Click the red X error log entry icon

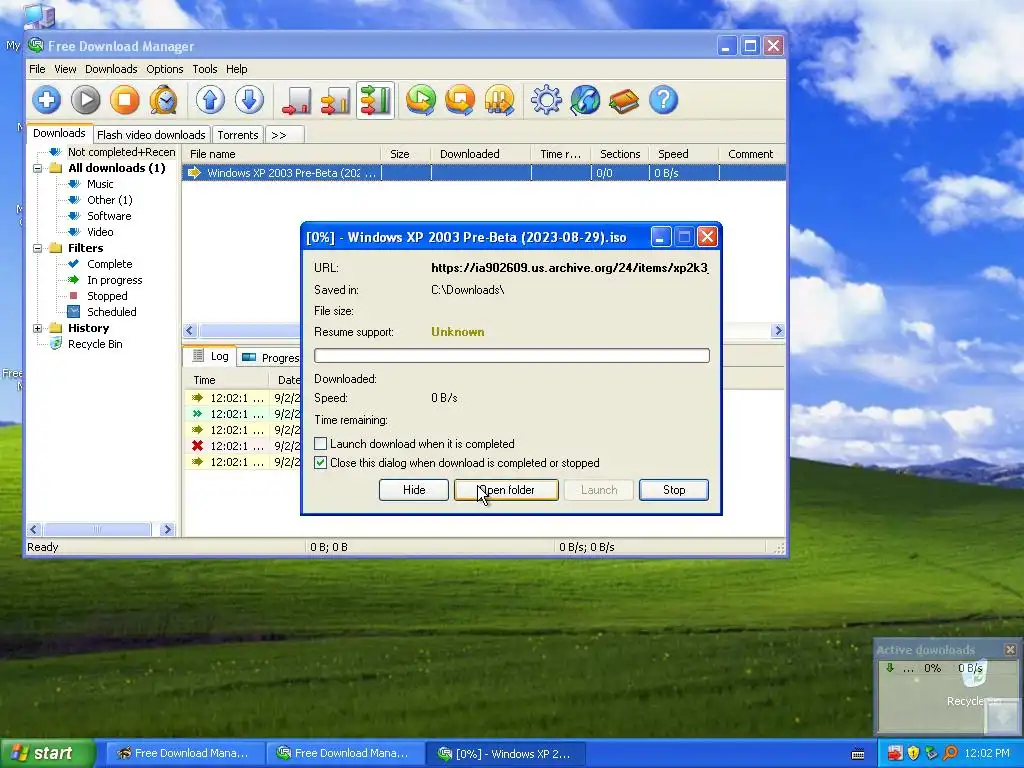[x=197, y=445]
